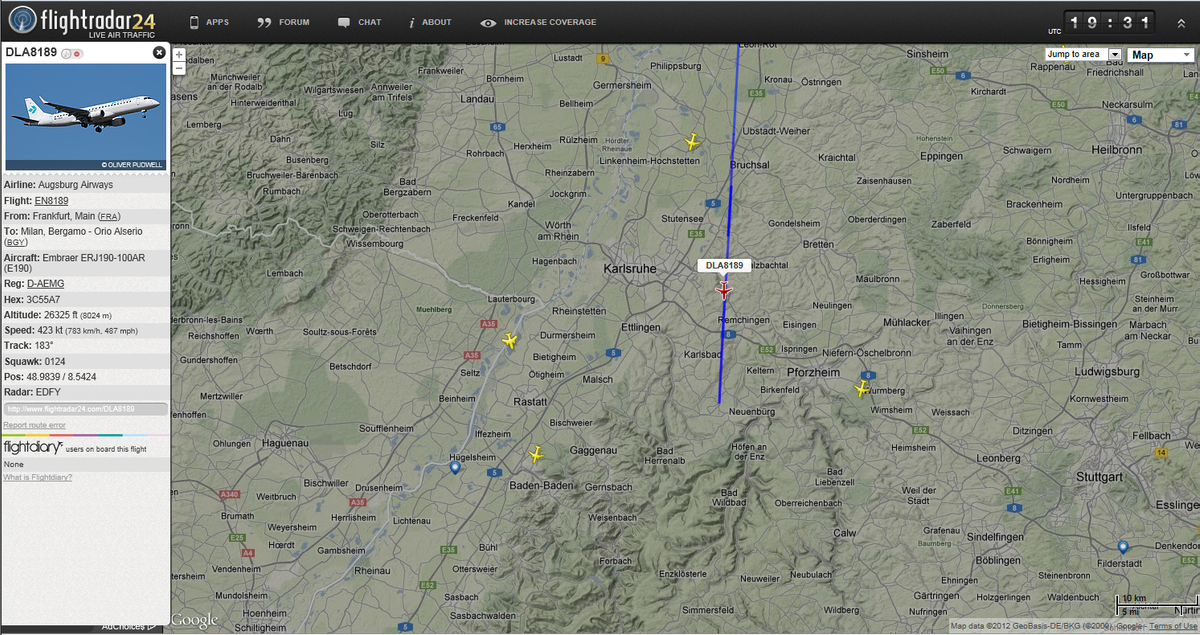Click the "Pforzheim" city label on the map

(x=811, y=372)
